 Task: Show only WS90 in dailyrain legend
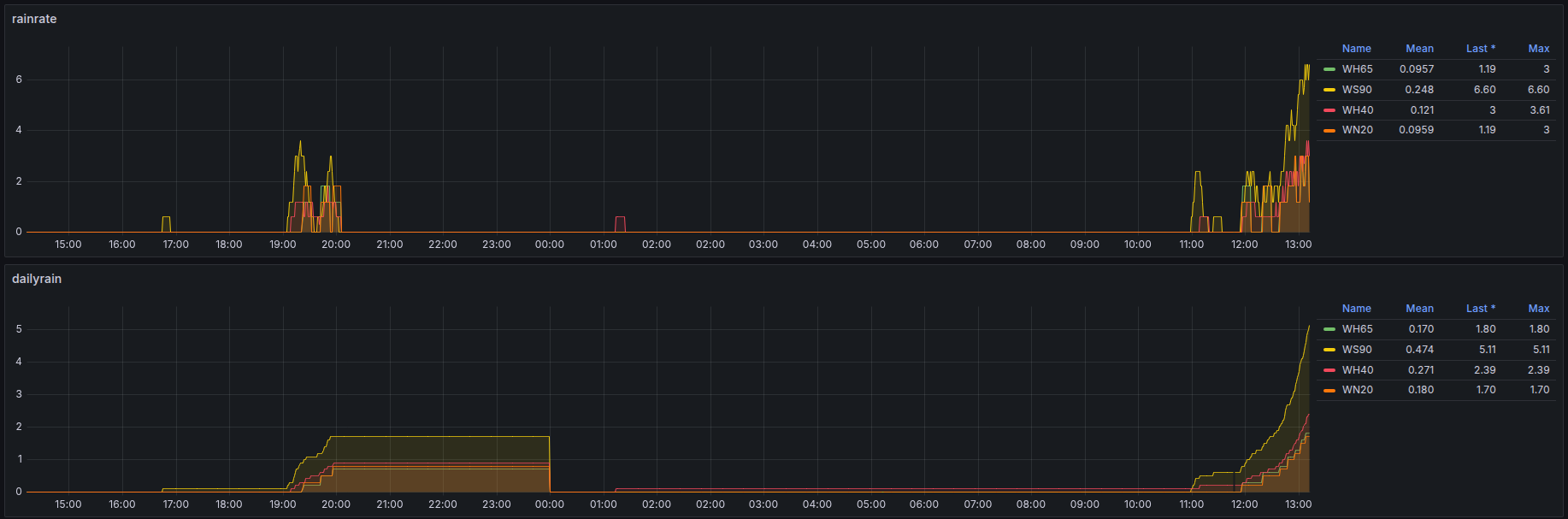coord(1357,350)
